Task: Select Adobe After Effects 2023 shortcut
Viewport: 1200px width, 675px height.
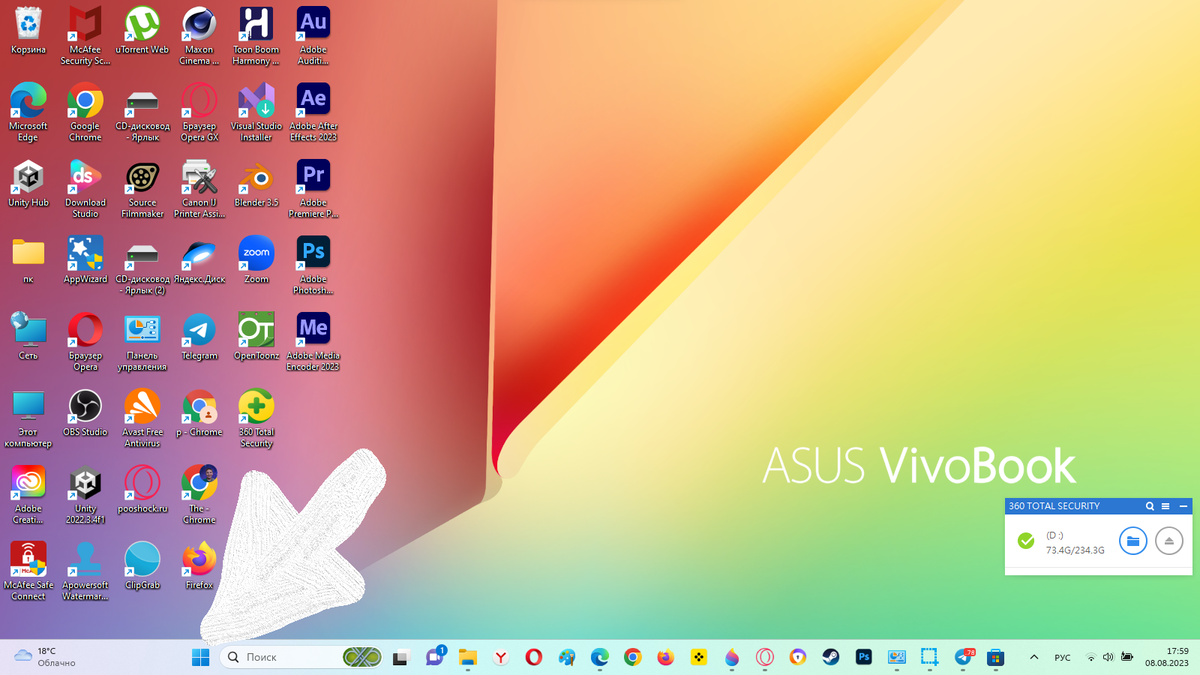Action: [x=313, y=111]
